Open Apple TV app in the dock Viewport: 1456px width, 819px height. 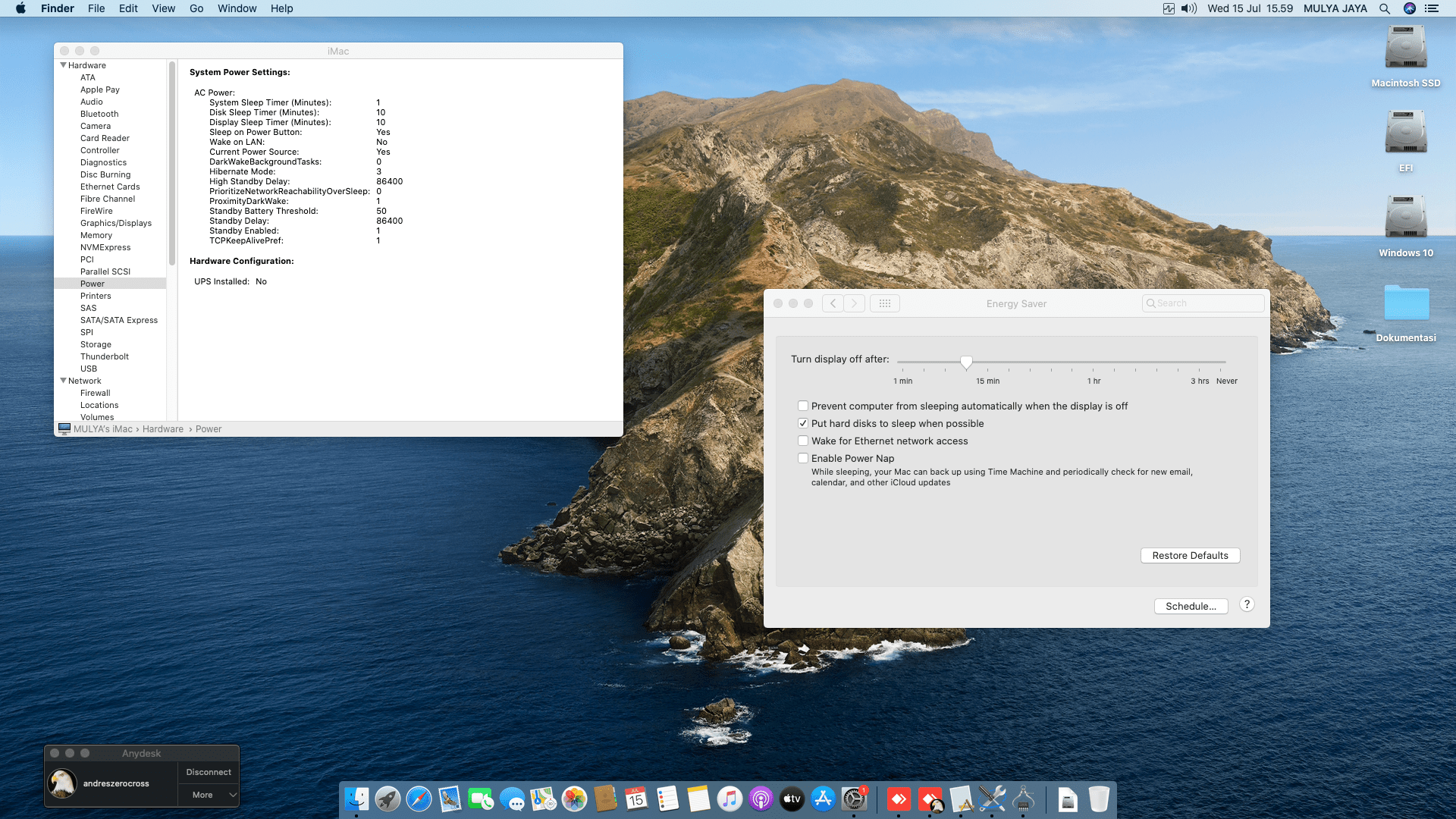click(x=792, y=799)
